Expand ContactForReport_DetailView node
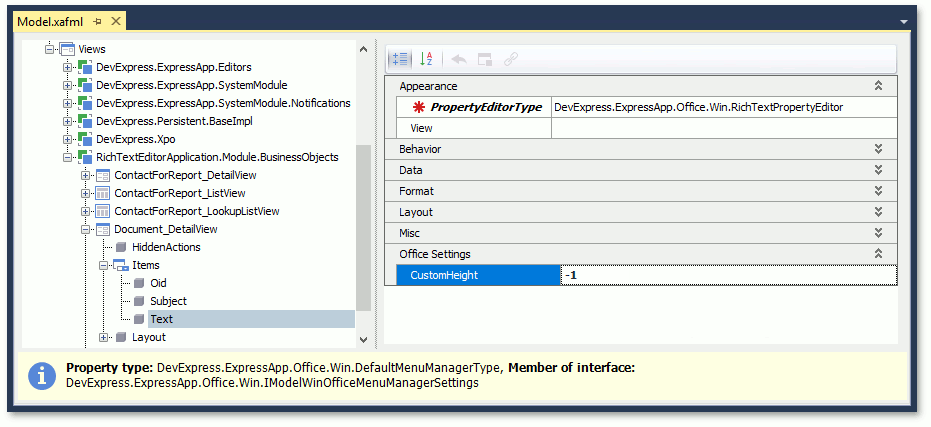This screenshot has width=931, height=427. click(x=86, y=175)
